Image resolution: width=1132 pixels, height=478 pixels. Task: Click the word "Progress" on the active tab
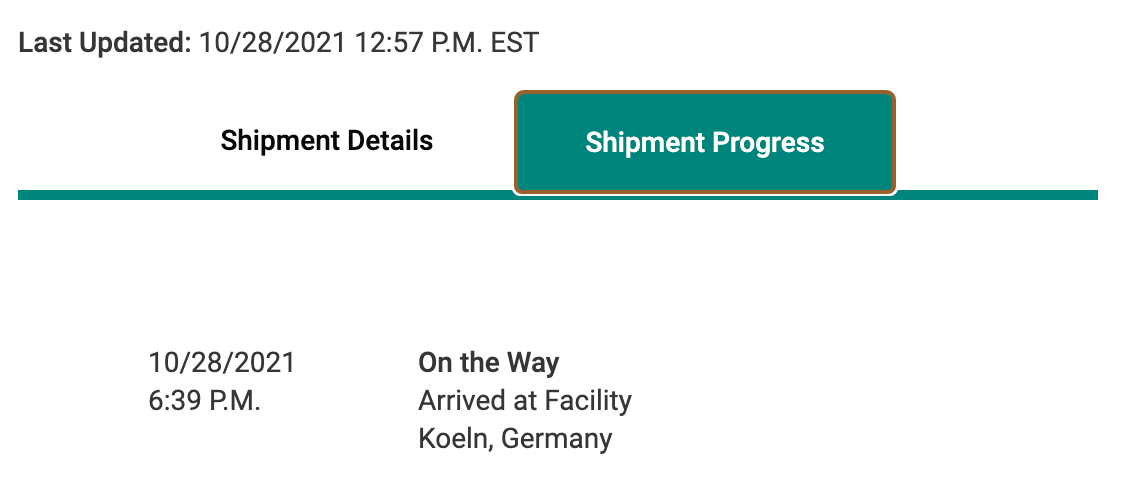click(x=766, y=142)
